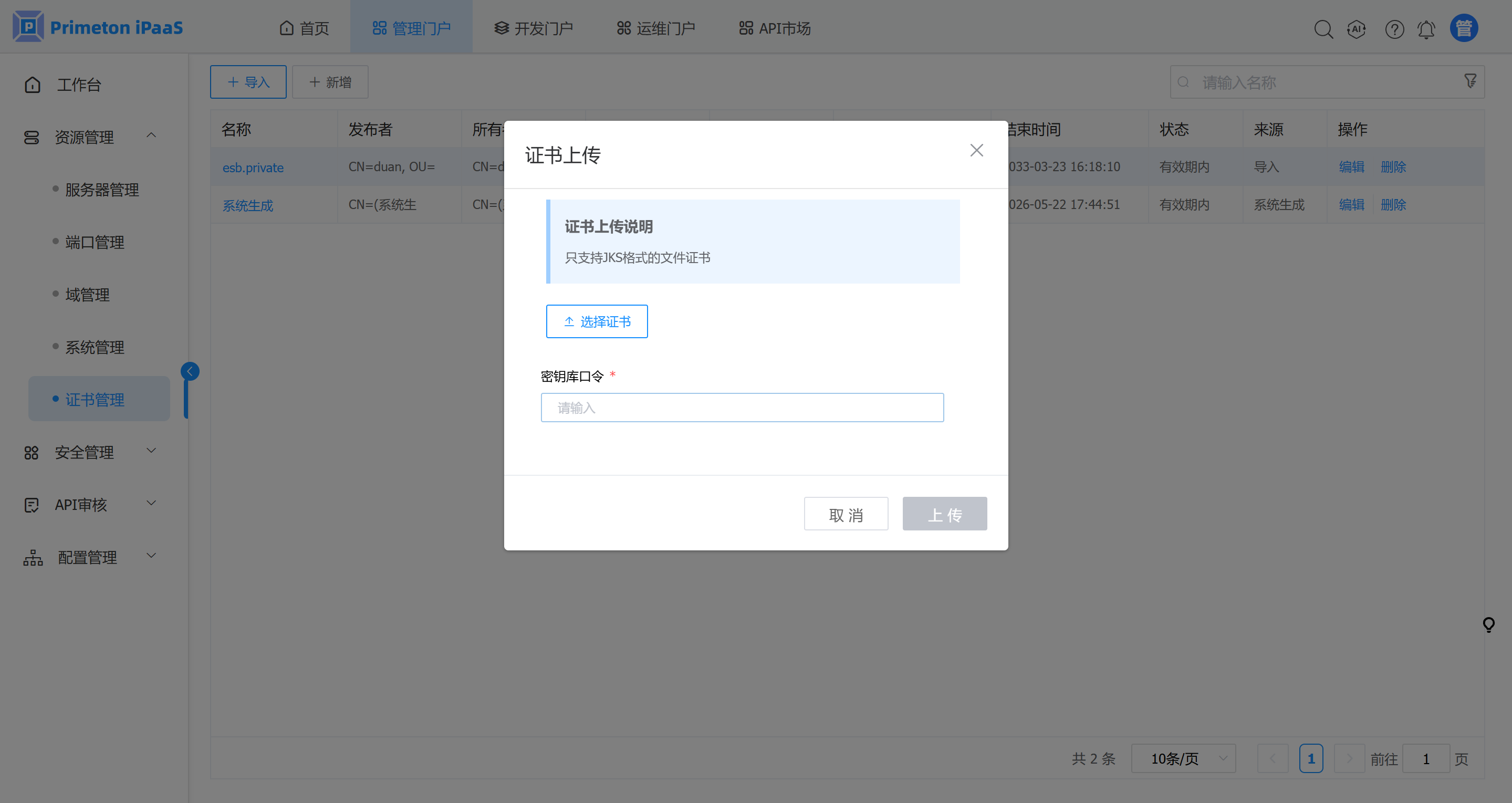The height and width of the screenshot is (803, 1512).
Task: Click the lightbulb tip icon
Action: click(1488, 624)
